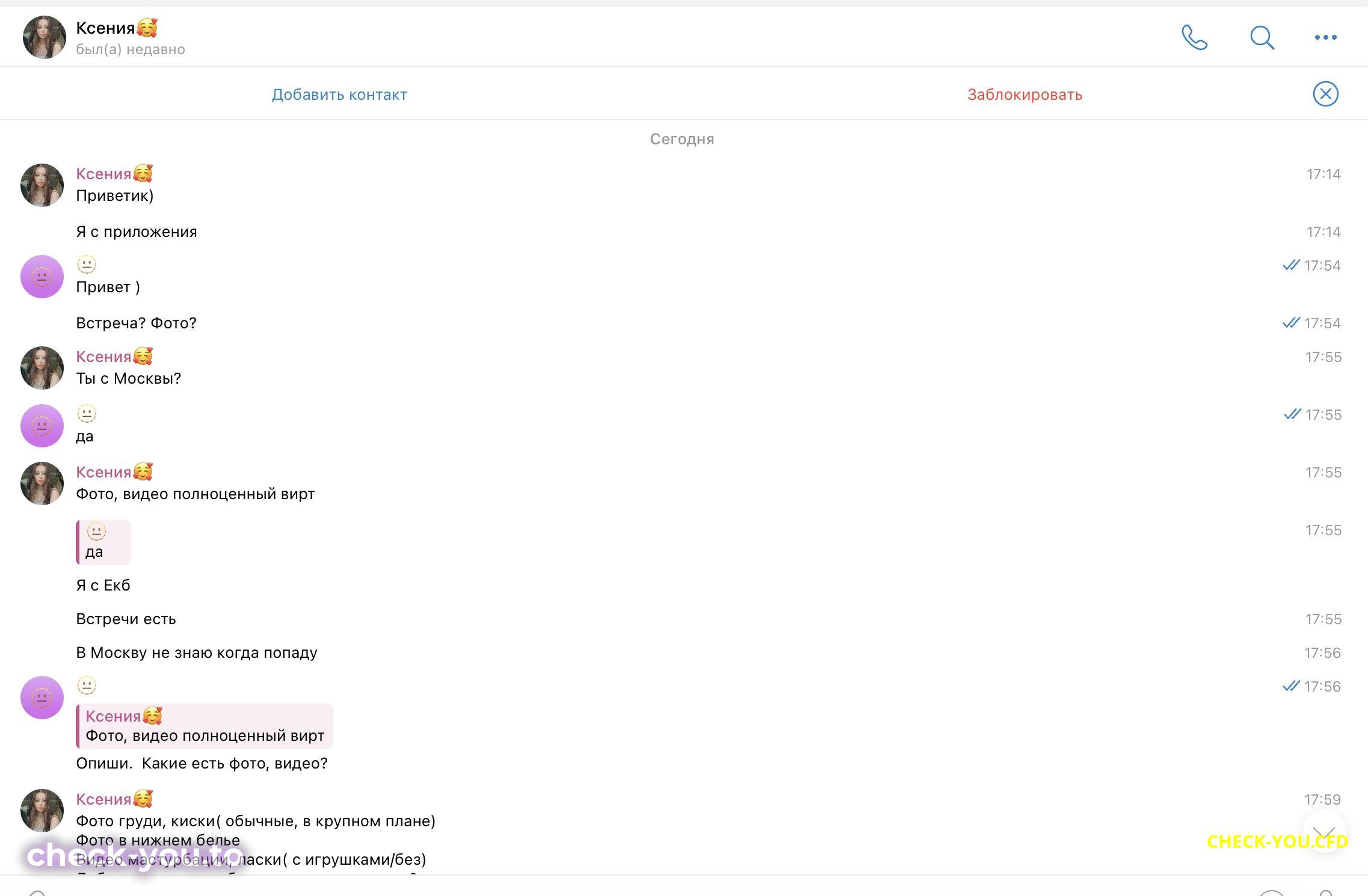Click the purple avatar beside Привет )
The width and height of the screenshot is (1368, 896).
pos(42,277)
